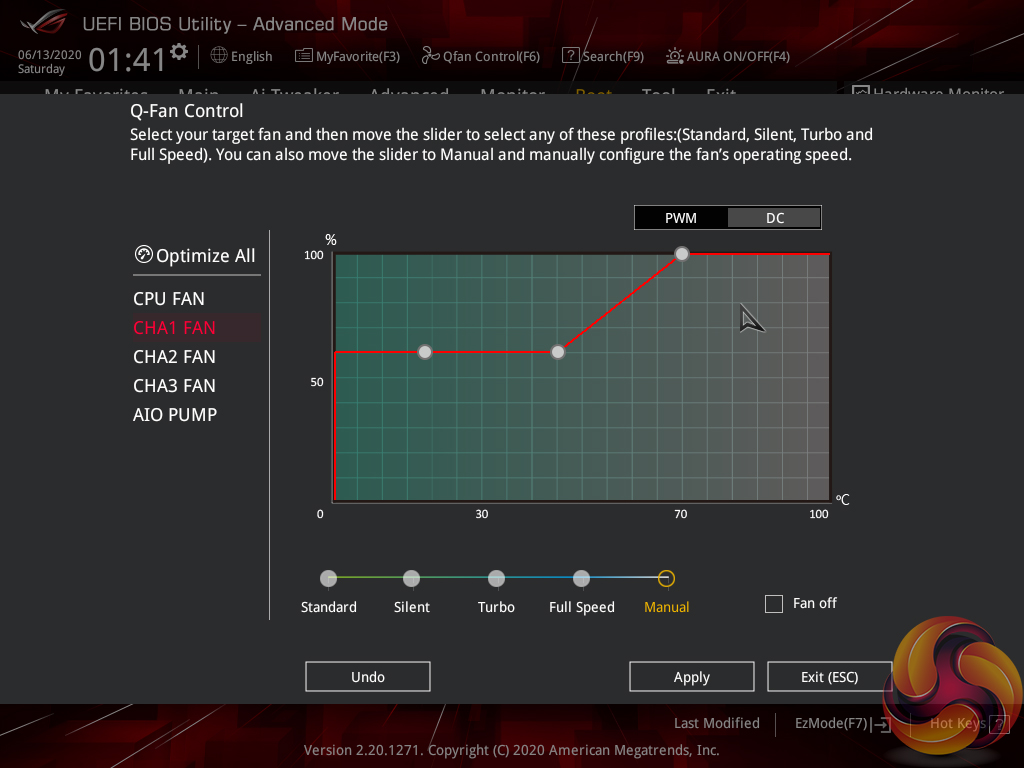
Task: Select CPU FAN in the fan list
Action: pos(168,298)
